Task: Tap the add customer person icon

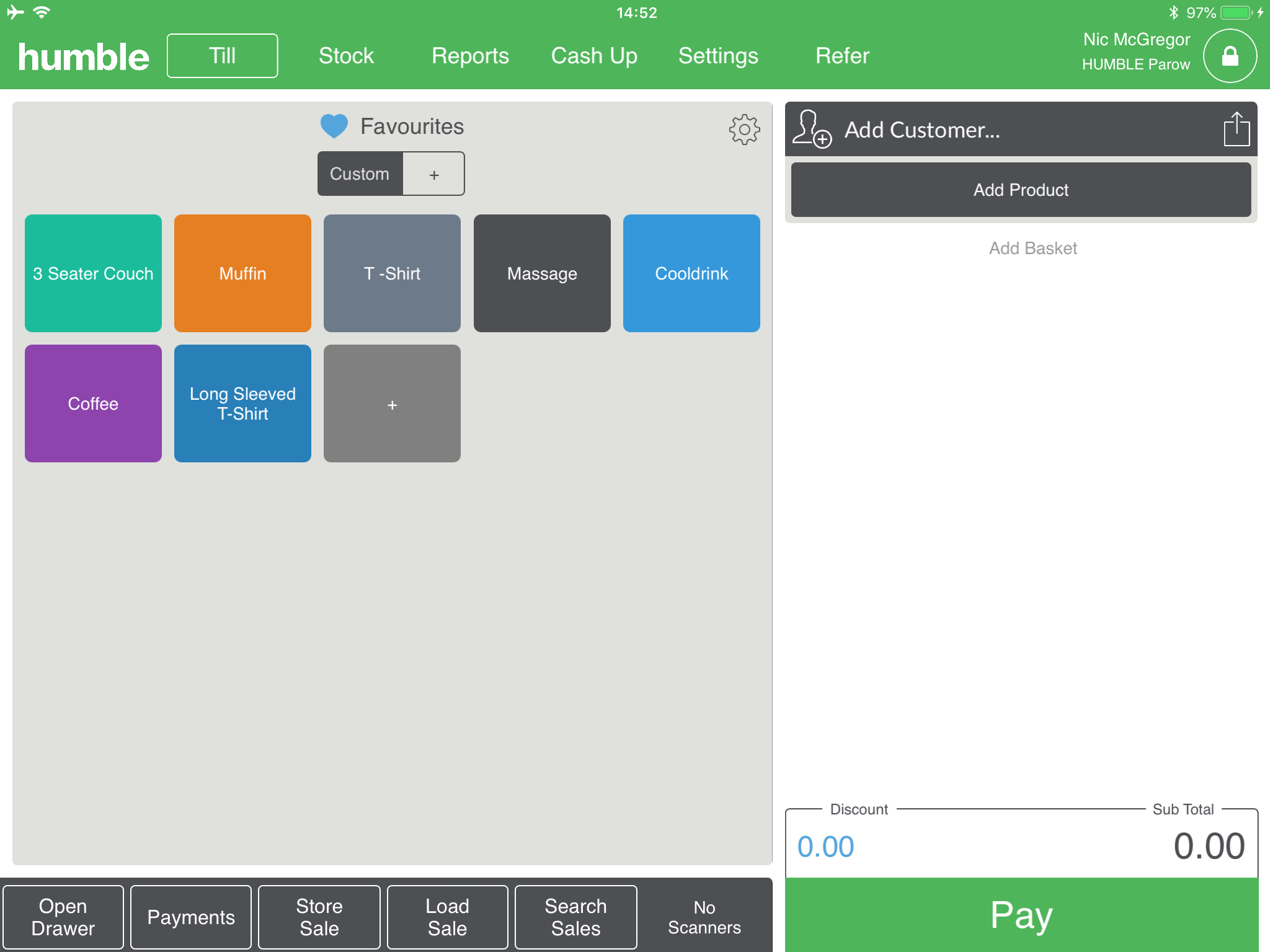Action: pos(812,129)
